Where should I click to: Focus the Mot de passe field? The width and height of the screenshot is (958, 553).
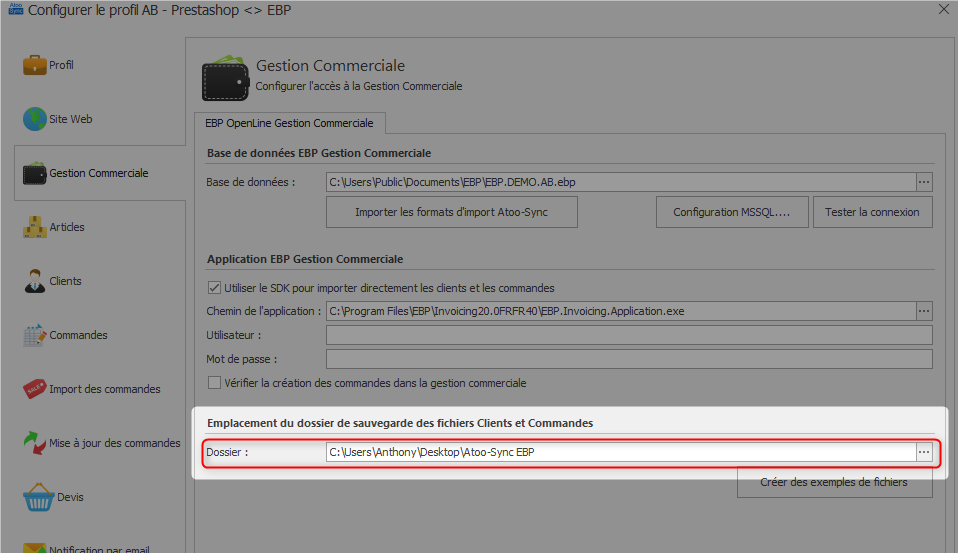click(629, 359)
